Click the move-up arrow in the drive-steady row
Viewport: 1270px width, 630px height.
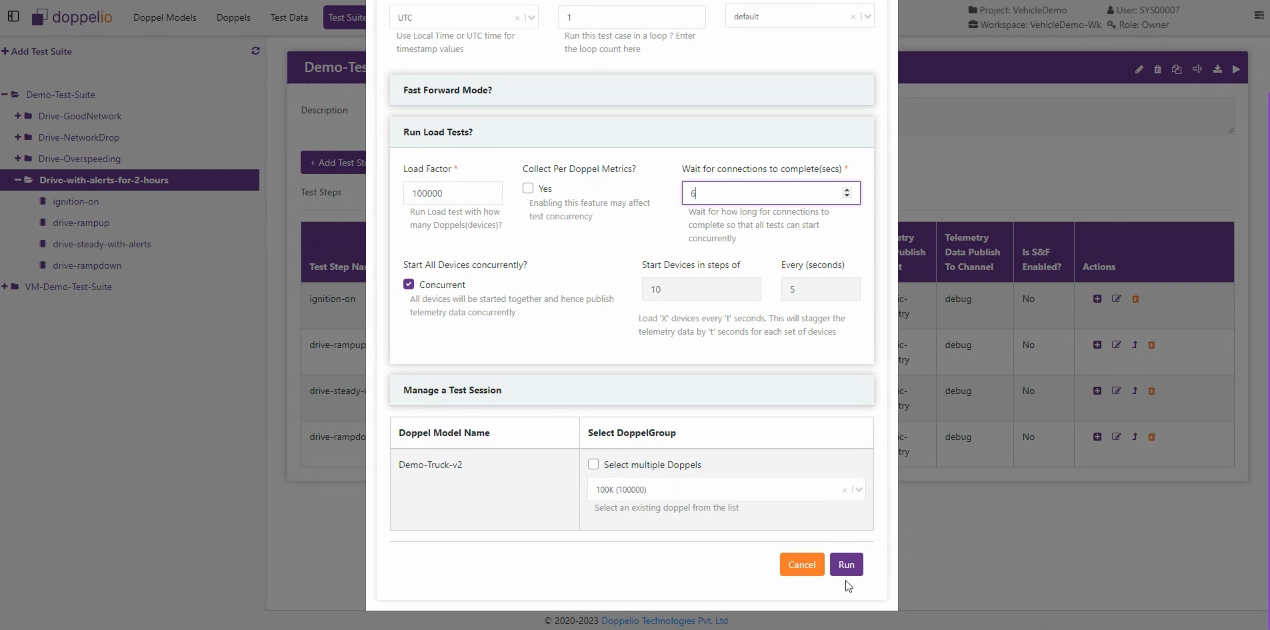(1135, 391)
